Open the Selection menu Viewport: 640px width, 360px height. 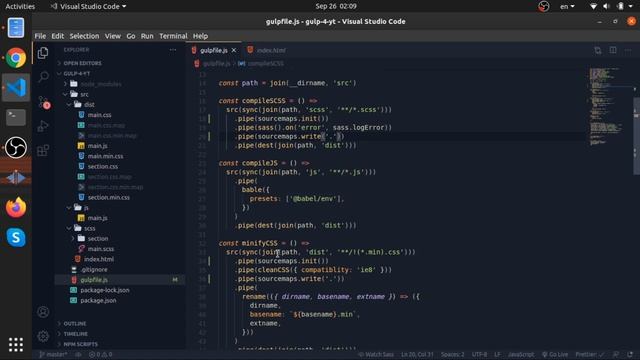[x=84, y=36]
